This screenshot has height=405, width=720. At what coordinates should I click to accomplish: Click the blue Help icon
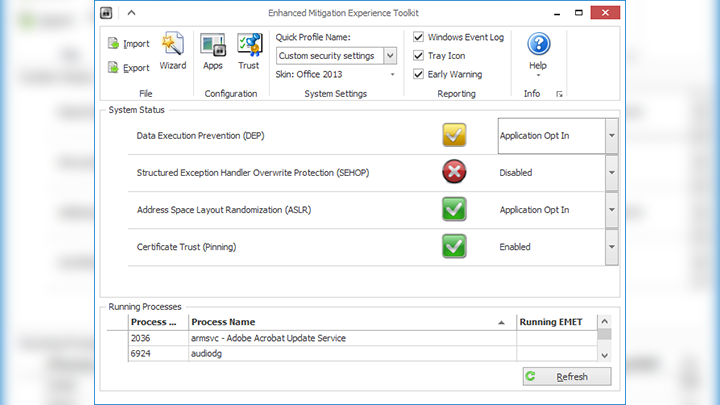click(538, 45)
